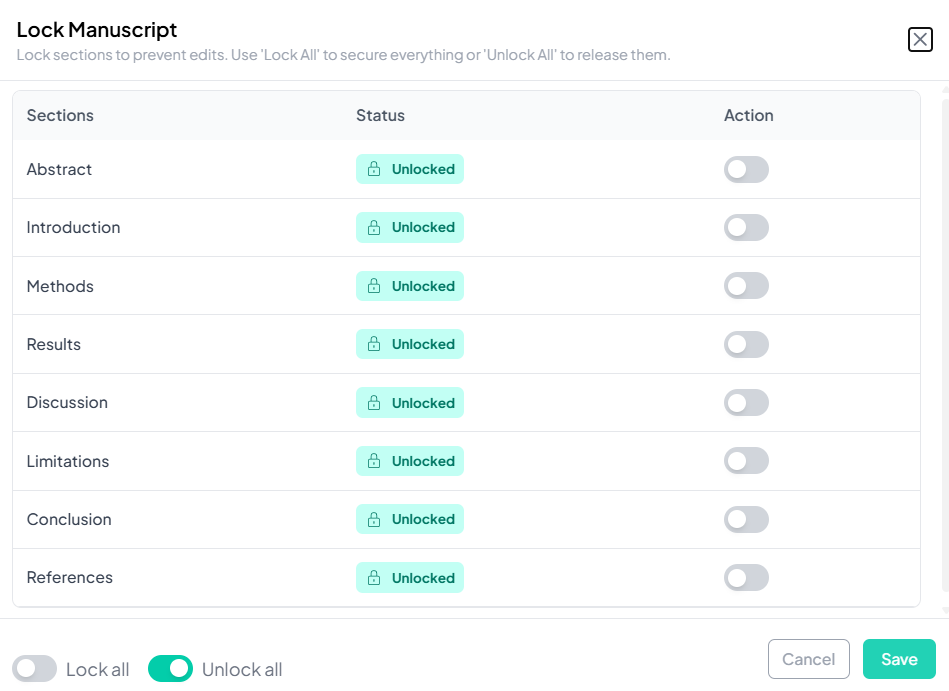Turn off the Unlock all switch
The image size is (949, 691).
[x=170, y=669]
